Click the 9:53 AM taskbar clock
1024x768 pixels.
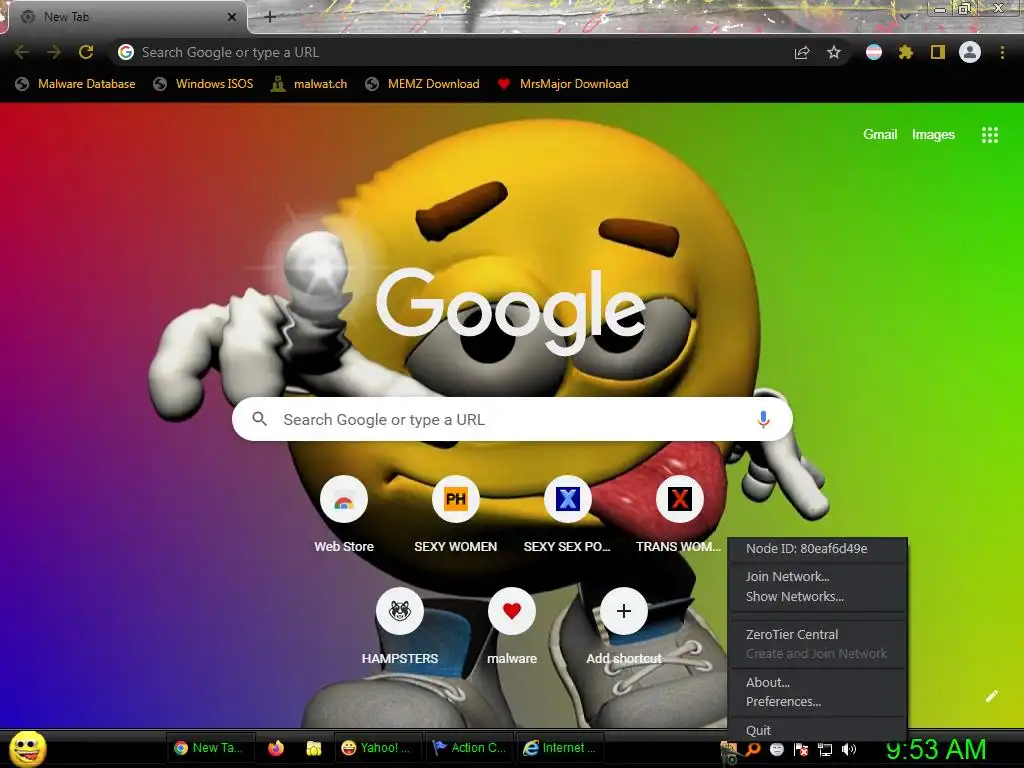click(936, 750)
